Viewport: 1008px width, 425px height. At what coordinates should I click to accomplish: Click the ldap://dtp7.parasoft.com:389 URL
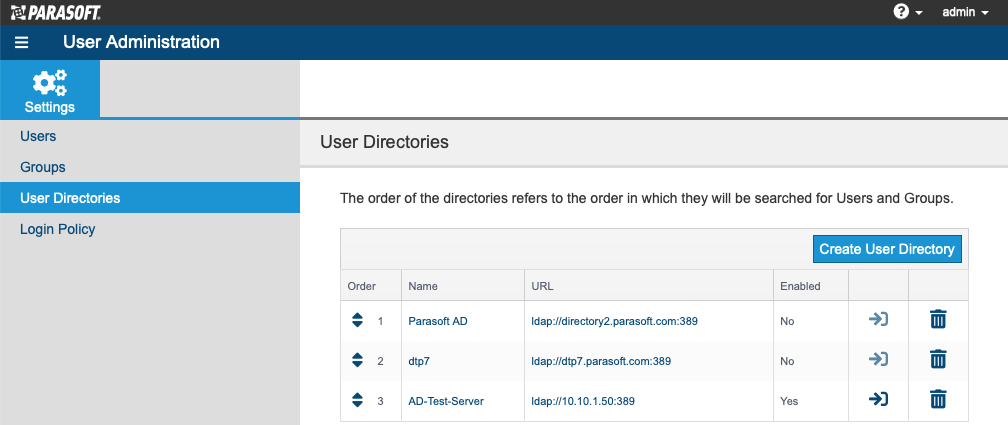tap(601, 361)
